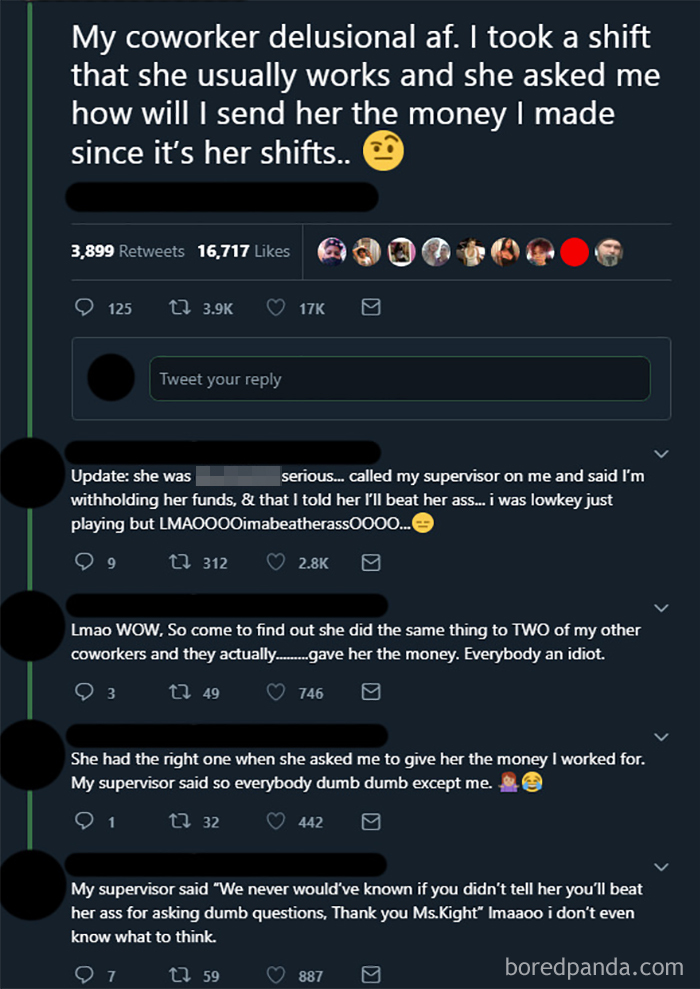The image size is (700, 989).
Task: Like the main tweet showing 17K
Action: 276,308
